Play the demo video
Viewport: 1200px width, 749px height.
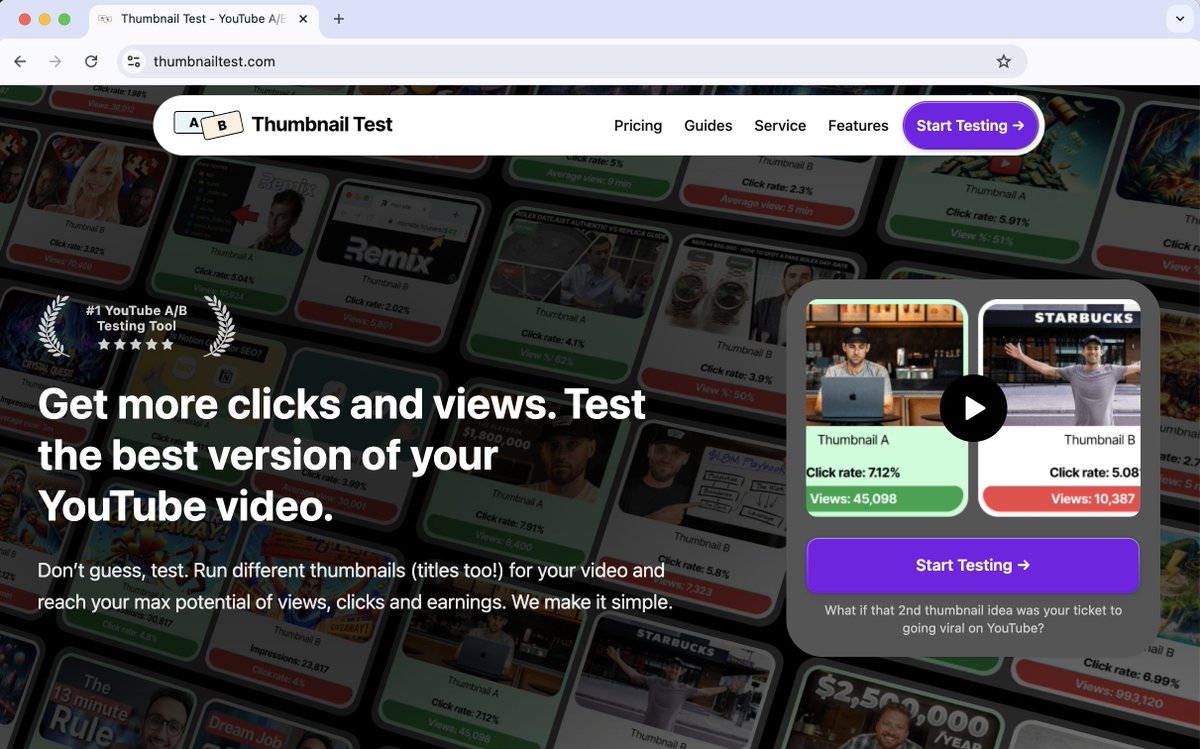tap(973, 408)
